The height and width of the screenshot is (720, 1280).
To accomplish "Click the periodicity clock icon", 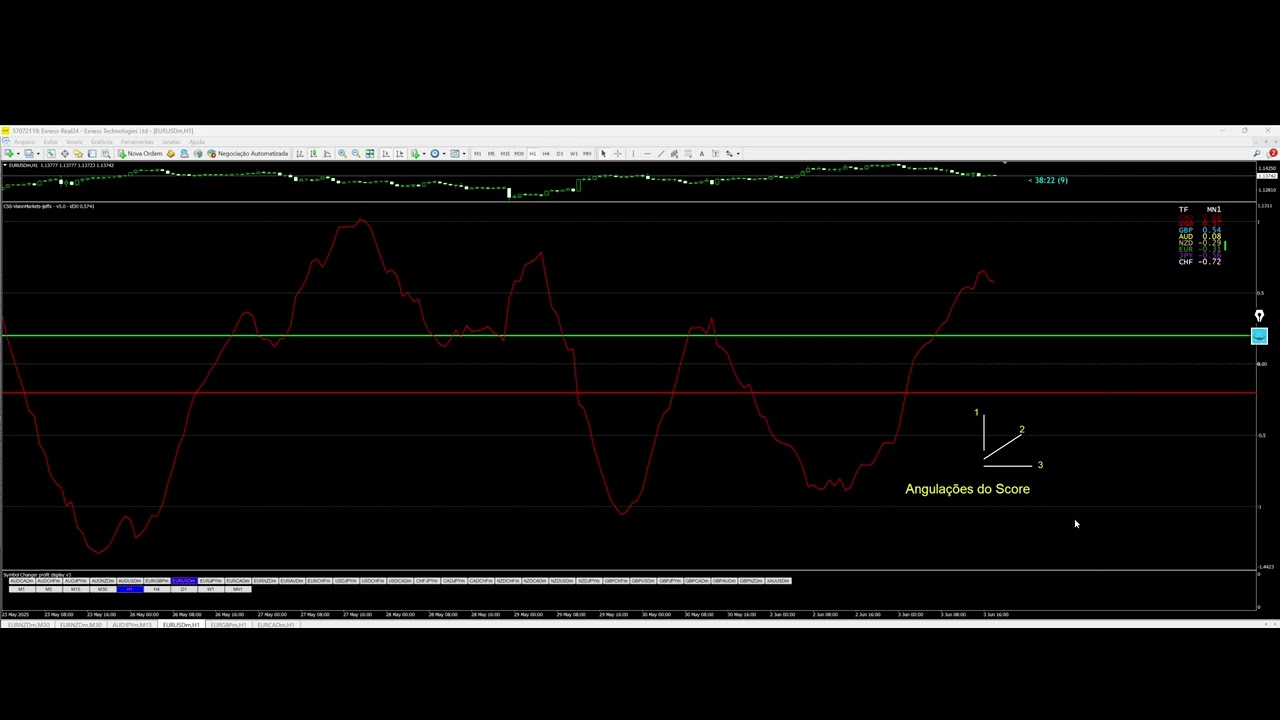I will click(x=435, y=154).
